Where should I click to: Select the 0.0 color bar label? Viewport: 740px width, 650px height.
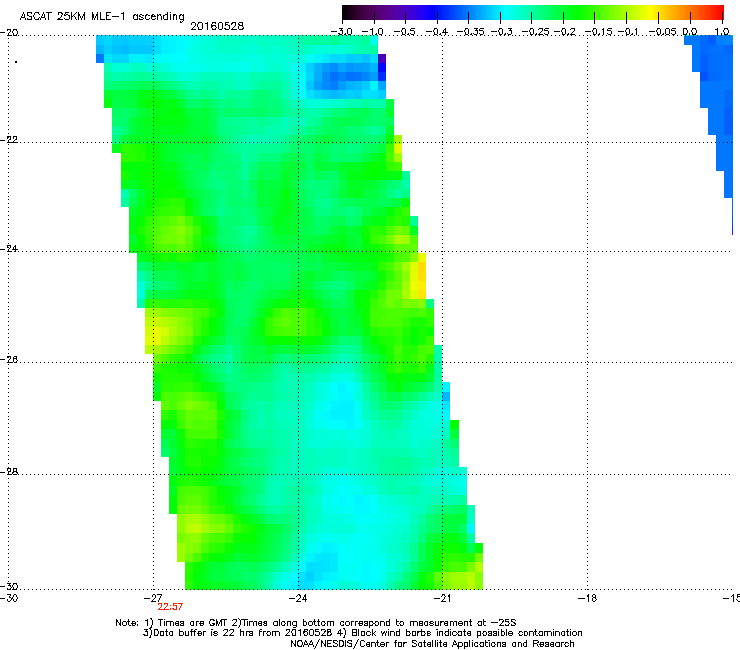[x=690, y=32]
